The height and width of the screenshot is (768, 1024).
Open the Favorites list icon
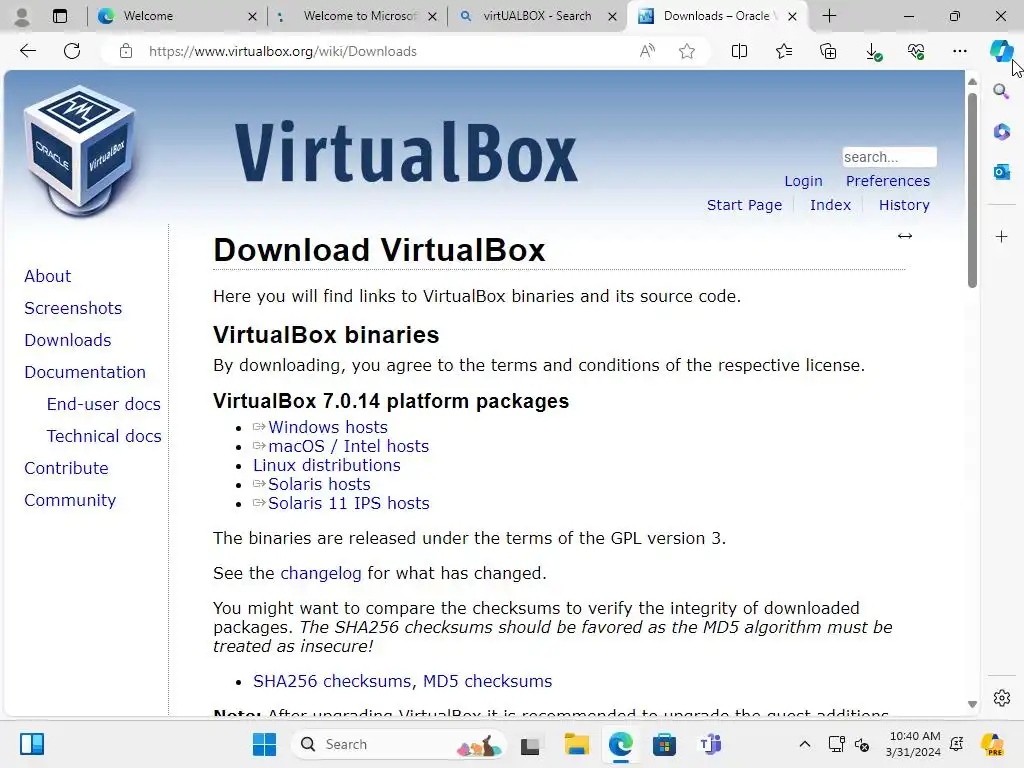click(x=784, y=51)
